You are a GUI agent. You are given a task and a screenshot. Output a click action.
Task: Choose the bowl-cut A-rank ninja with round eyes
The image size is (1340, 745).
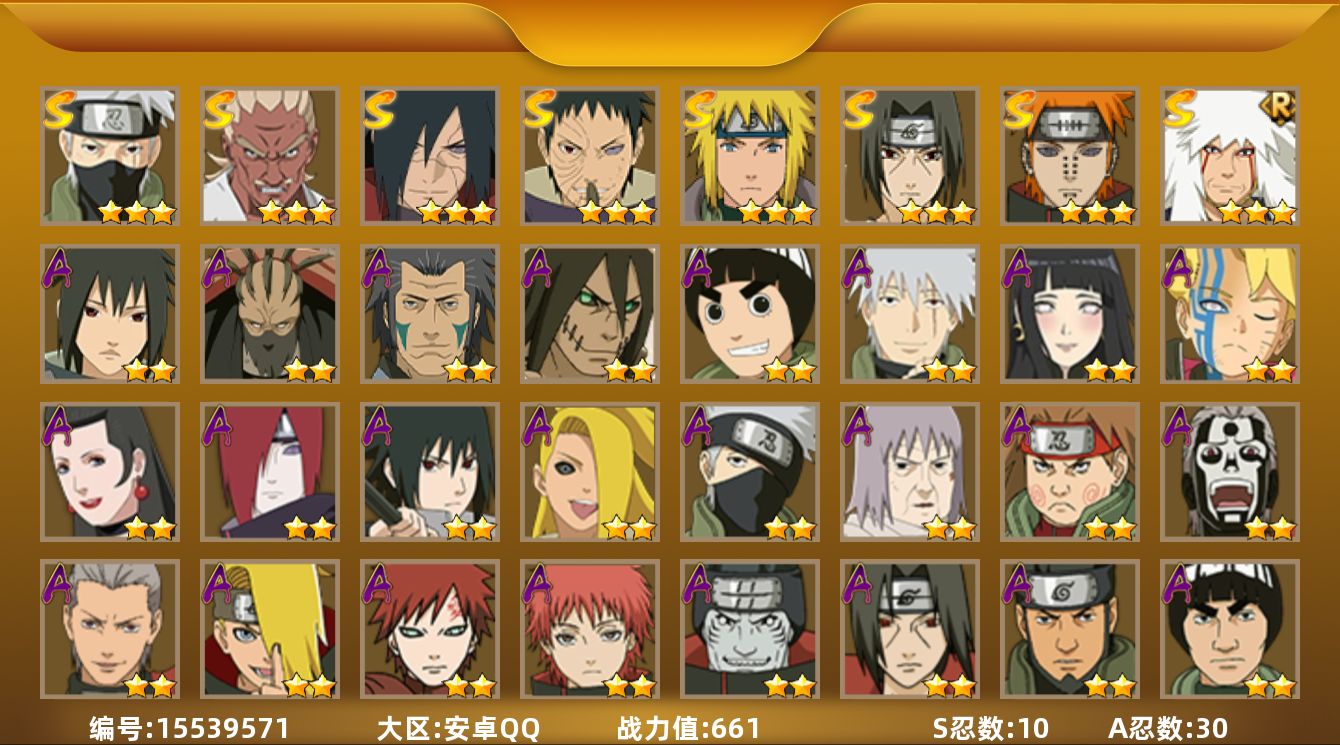coord(750,314)
